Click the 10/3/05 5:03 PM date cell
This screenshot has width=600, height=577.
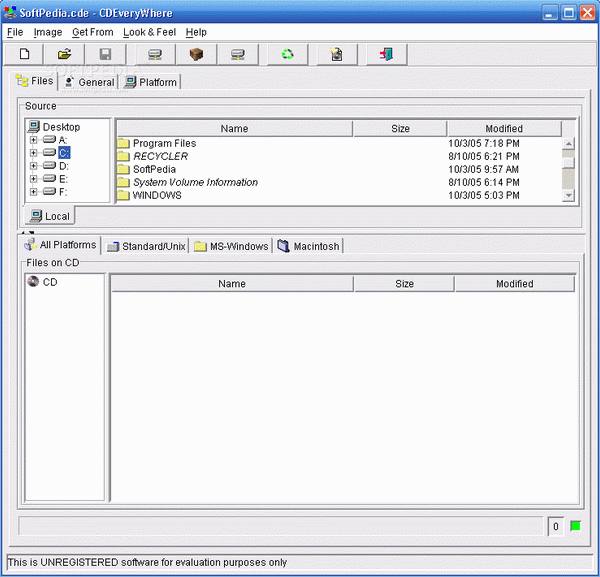[484, 195]
